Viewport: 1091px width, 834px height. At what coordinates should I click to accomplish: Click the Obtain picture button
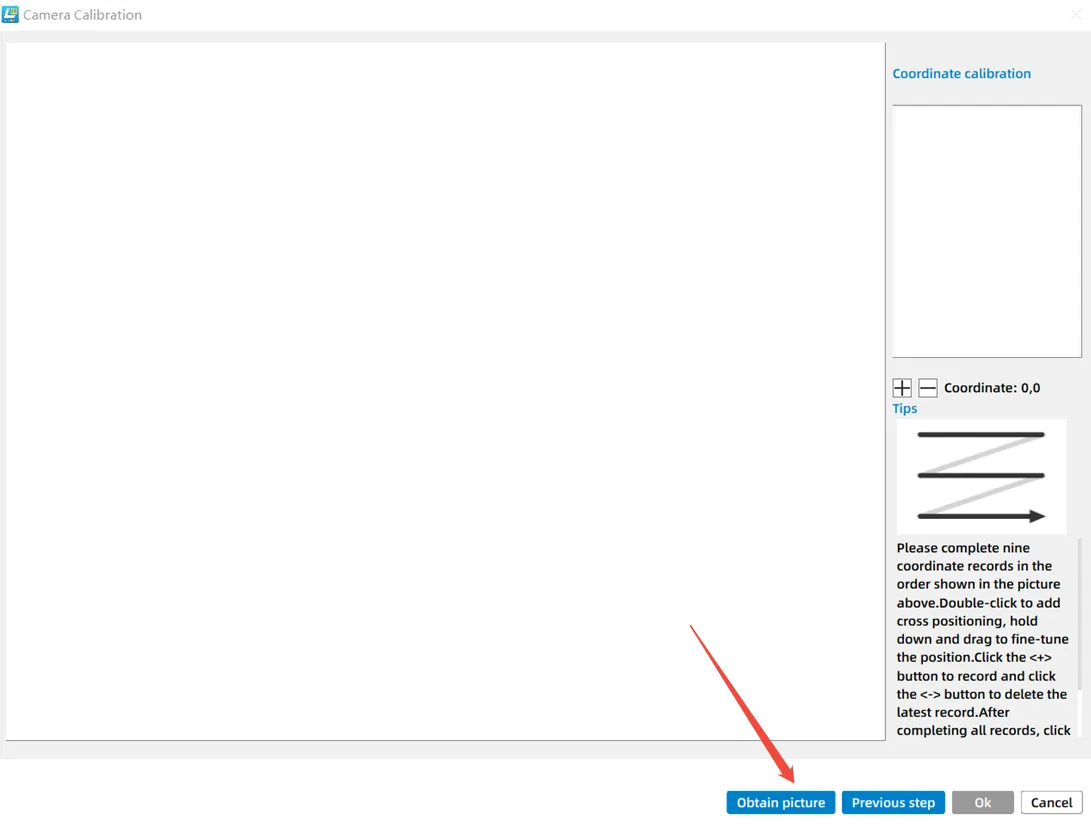[780, 803]
